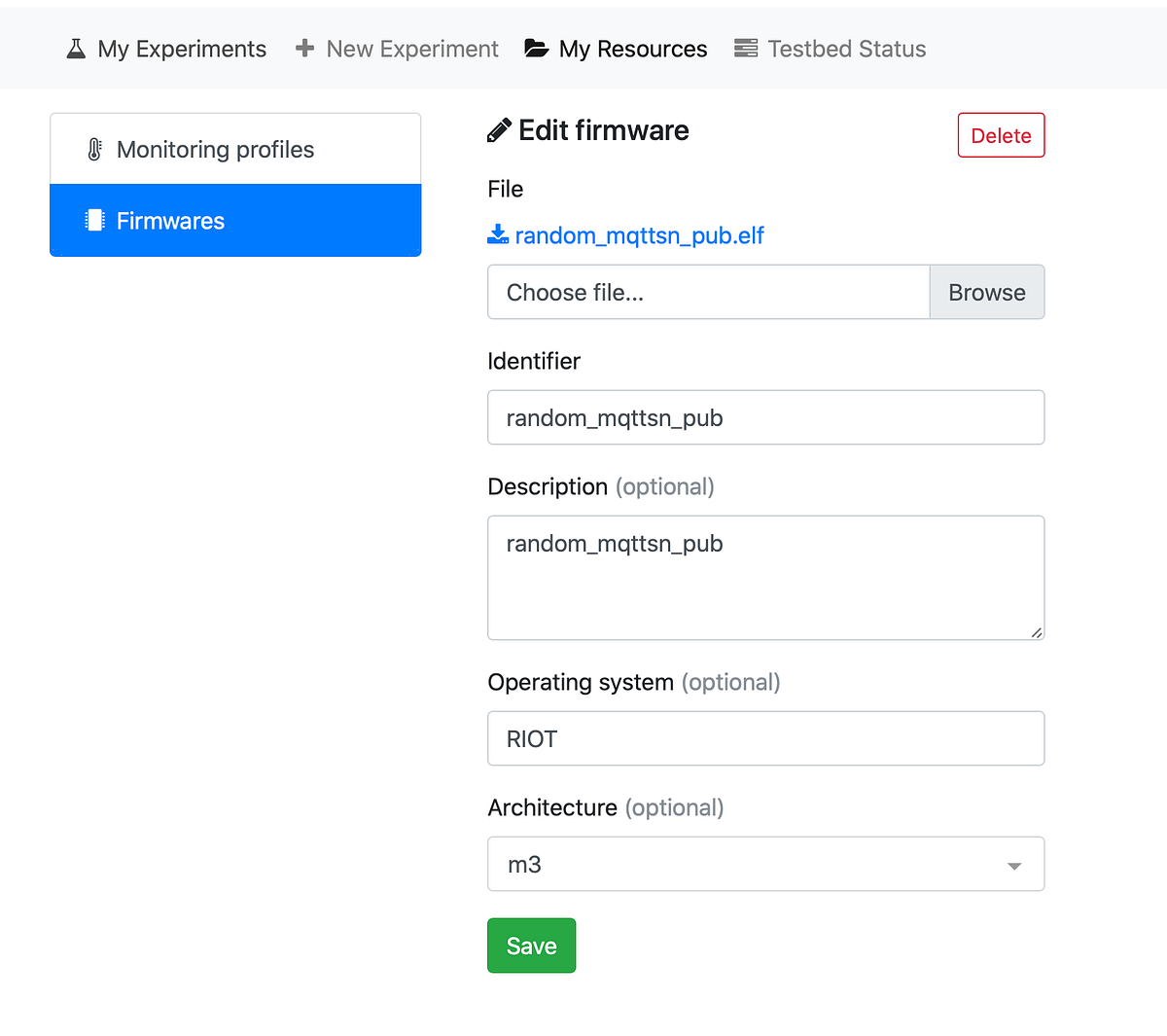Click the flask icon beside My Experiments
Viewport: 1167px width, 1036px height.
pyautogui.click(x=75, y=48)
